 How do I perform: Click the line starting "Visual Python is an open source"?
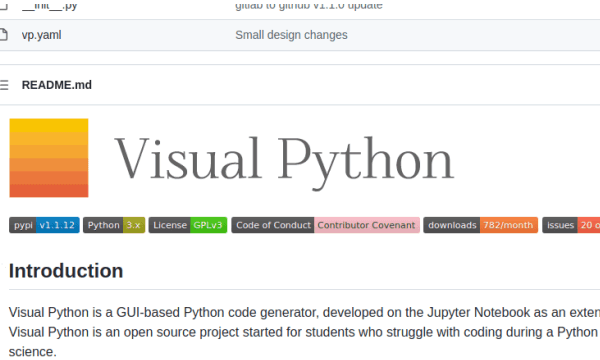[x=304, y=332]
